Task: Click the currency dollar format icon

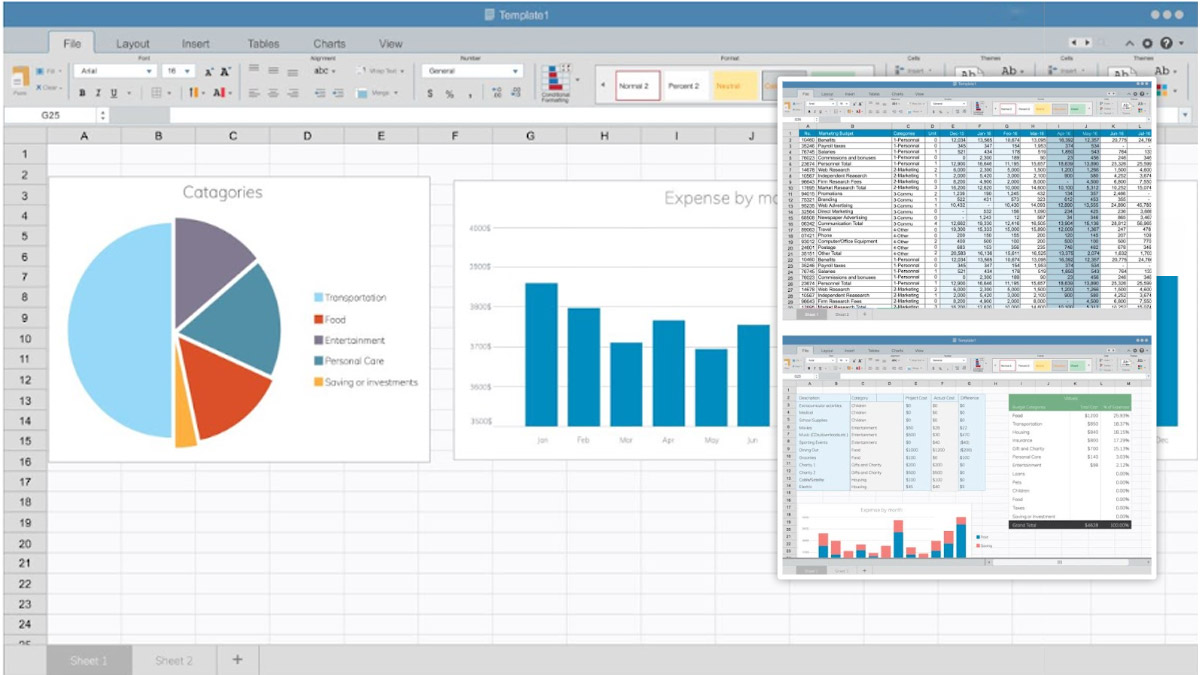Action: point(430,93)
